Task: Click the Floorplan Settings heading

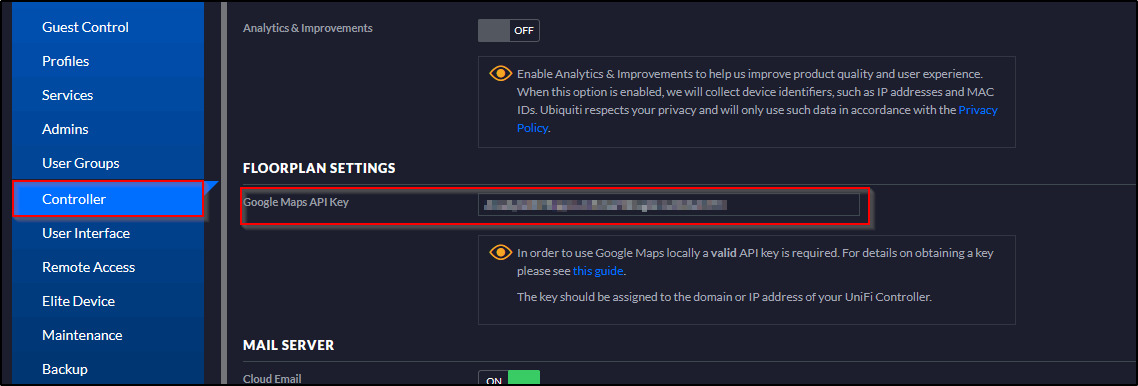Action: (319, 168)
